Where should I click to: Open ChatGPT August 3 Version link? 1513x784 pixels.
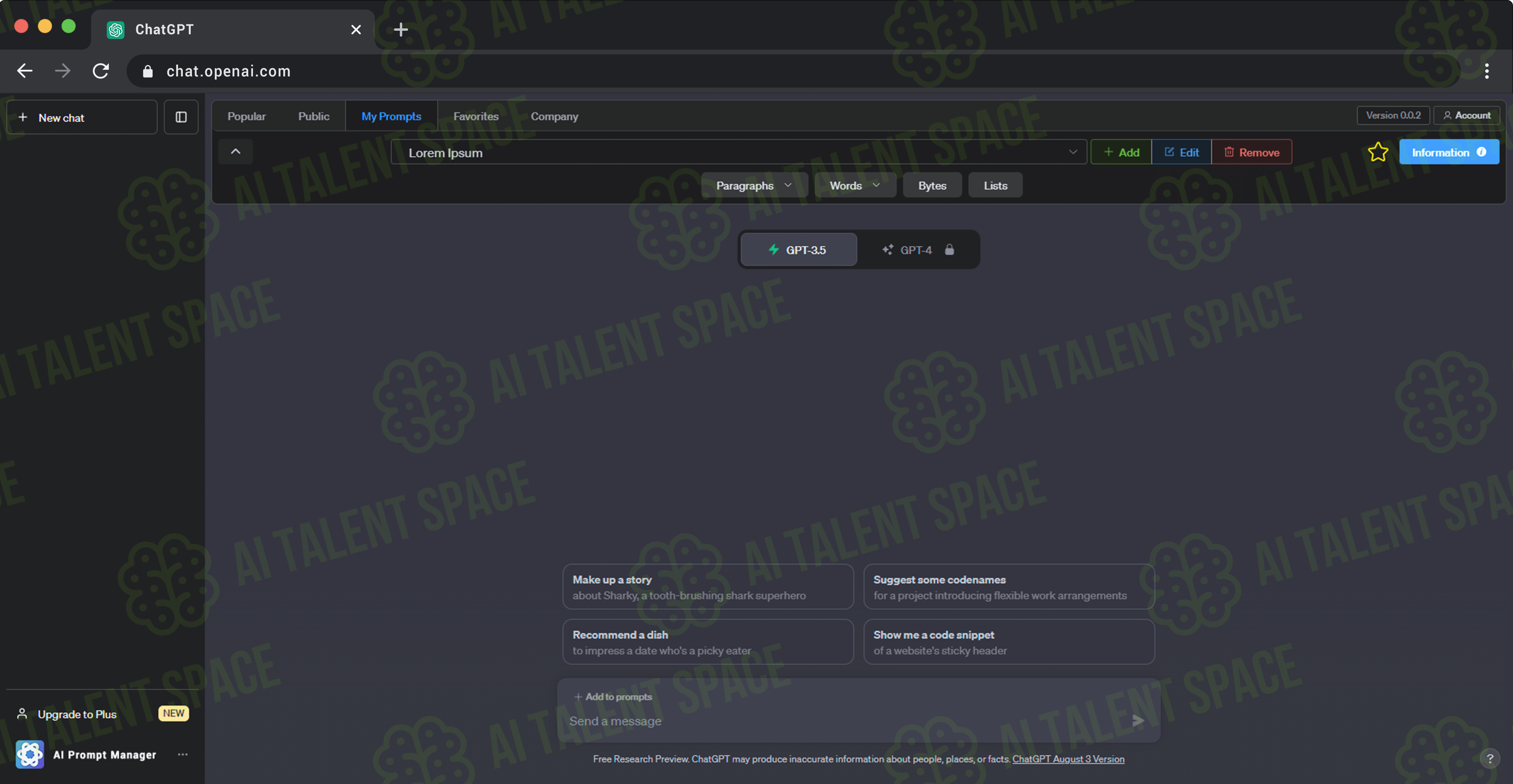[1068, 759]
